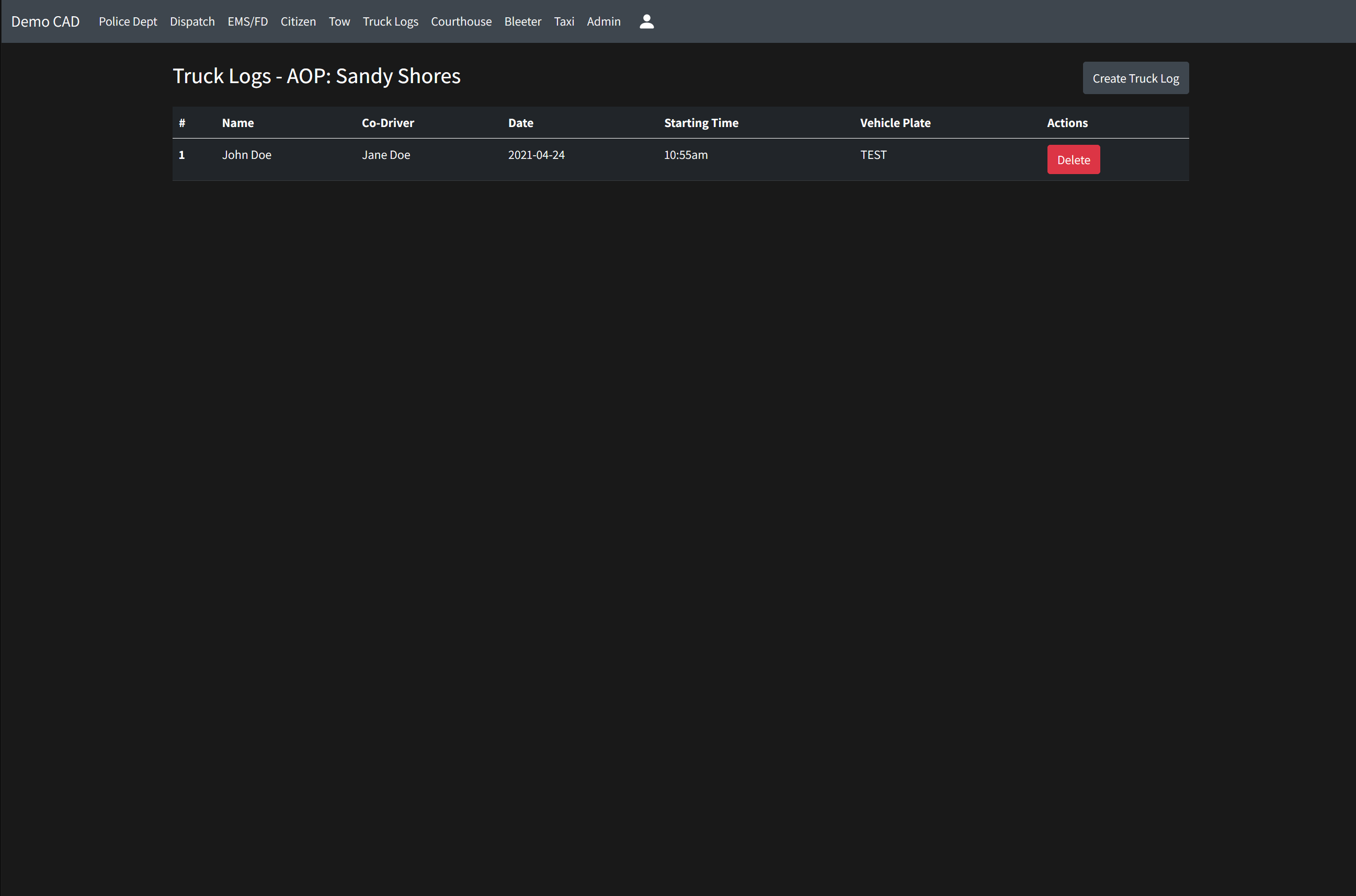Delete the John Doe truck log
The width and height of the screenshot is (1356, 896).
coord(1073,160)
